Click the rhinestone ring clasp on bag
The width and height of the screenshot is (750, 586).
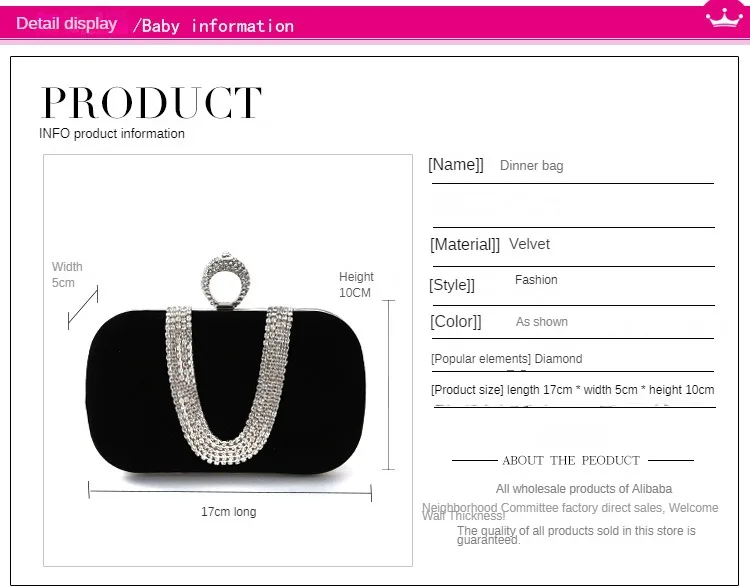point(226,280)
